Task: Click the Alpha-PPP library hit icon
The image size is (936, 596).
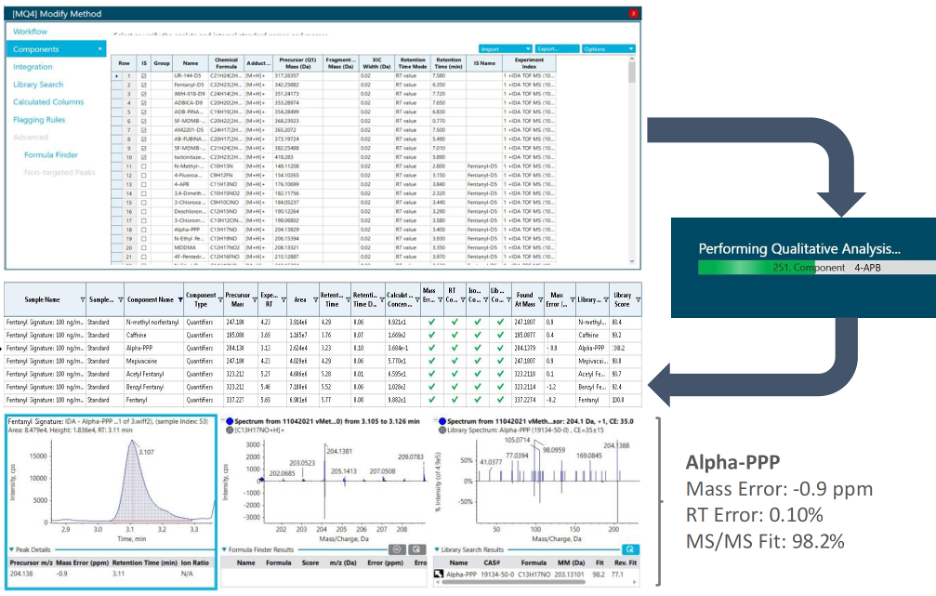Action: 438,574
